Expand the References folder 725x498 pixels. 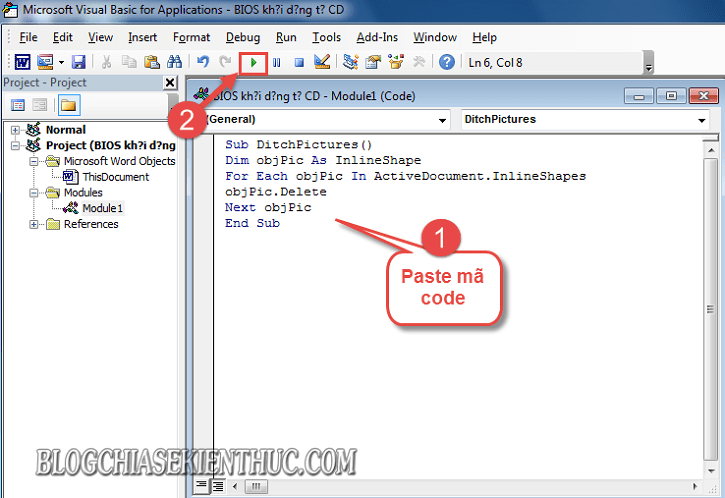pos(34,224)
